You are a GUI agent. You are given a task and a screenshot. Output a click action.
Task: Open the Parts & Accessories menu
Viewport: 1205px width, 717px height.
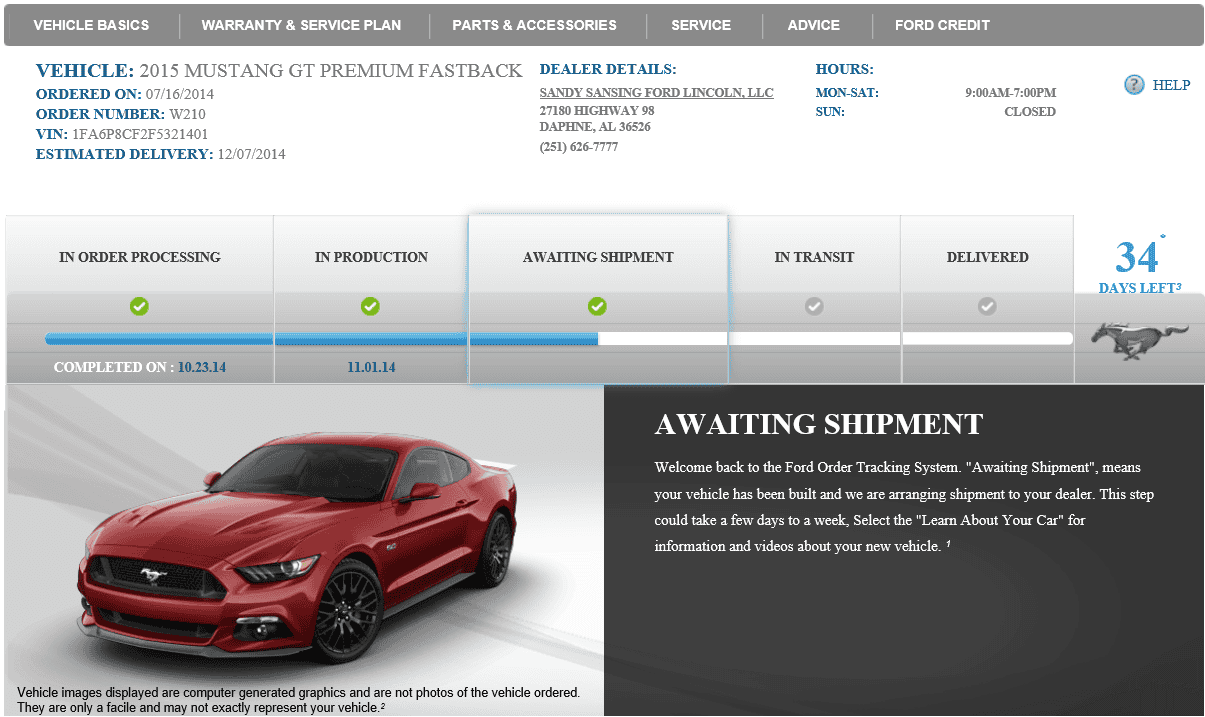click(x=534, y=25)
